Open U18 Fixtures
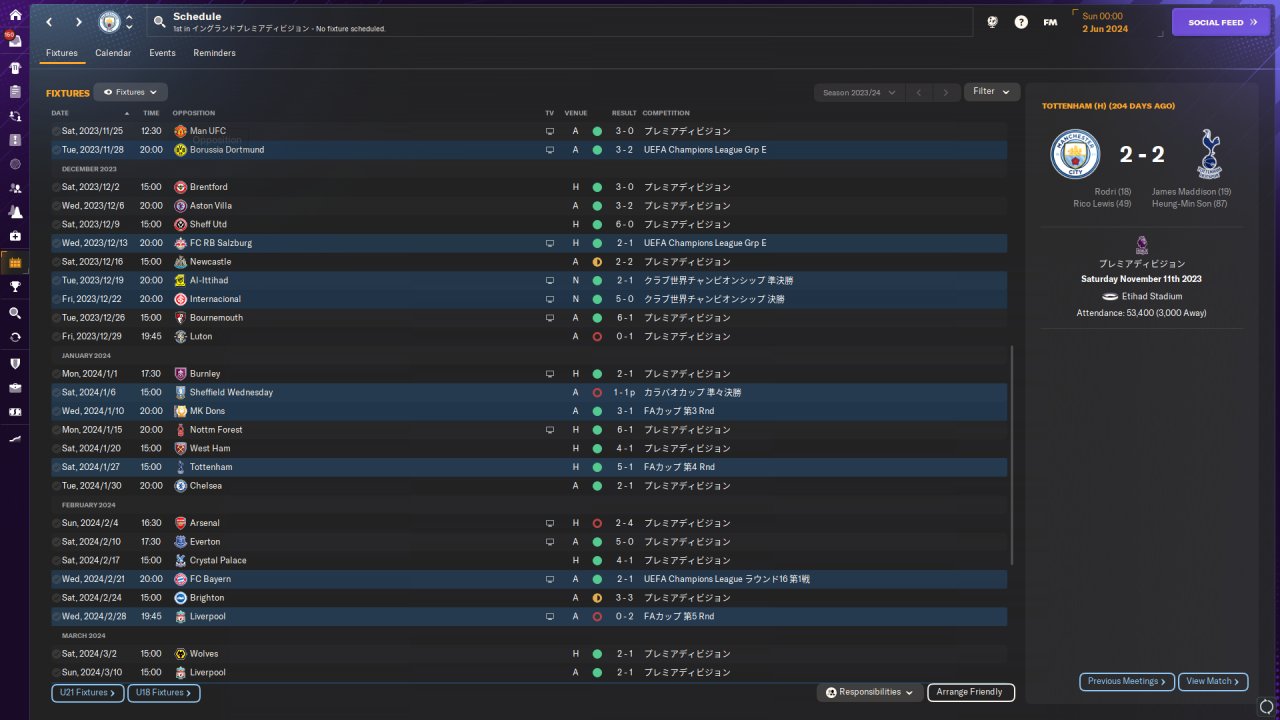Screen dimensions: 1280x720 point(164,692)
